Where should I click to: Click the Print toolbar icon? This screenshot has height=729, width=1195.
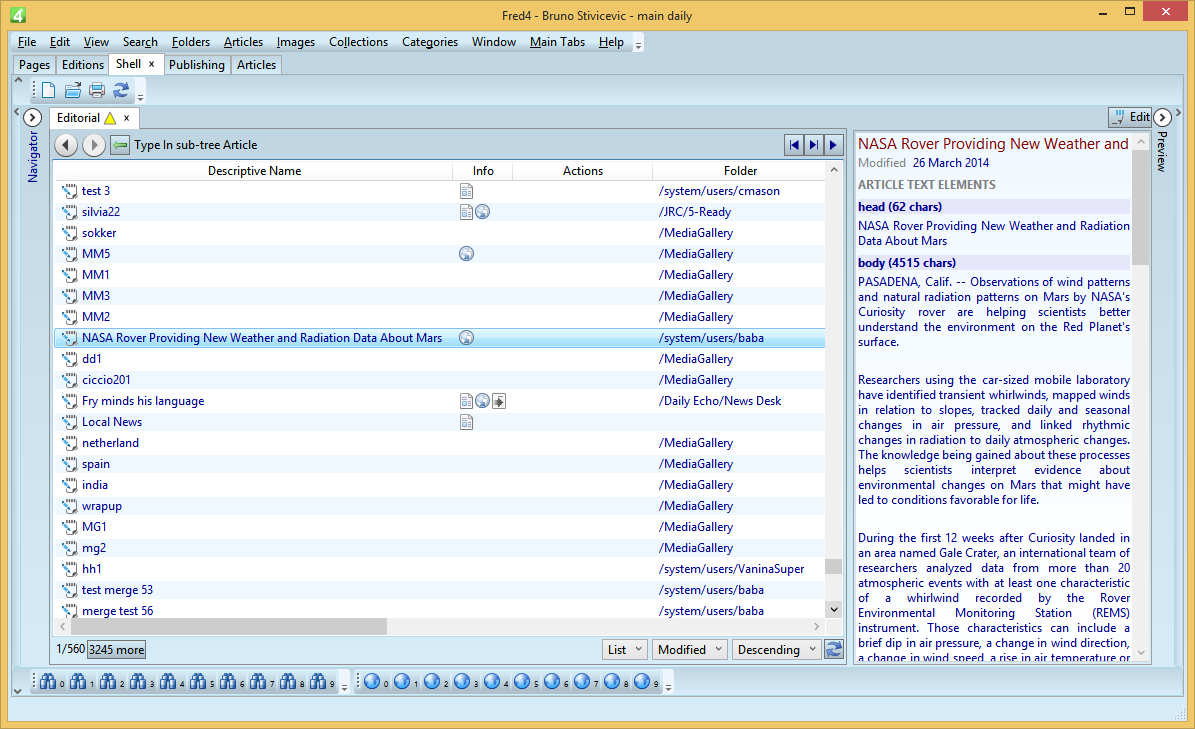coord(97,91)
